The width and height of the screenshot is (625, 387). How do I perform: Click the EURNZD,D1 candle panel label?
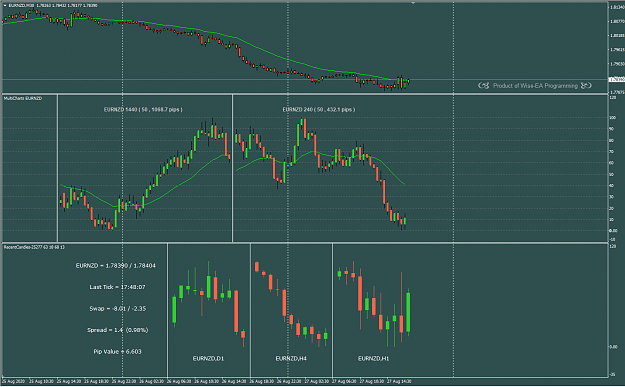click(208, 359)
